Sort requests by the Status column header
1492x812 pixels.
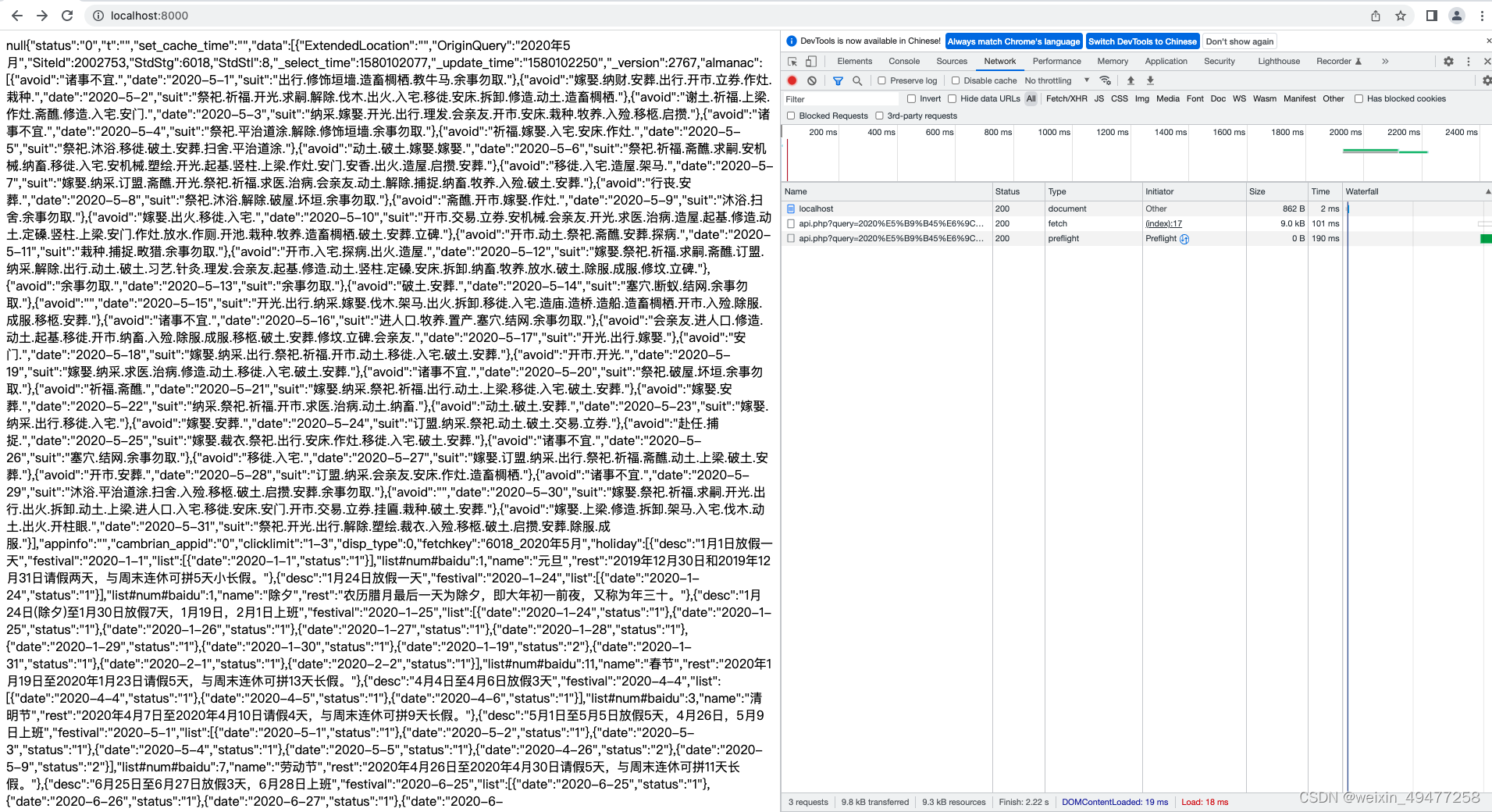[1018, 191]
